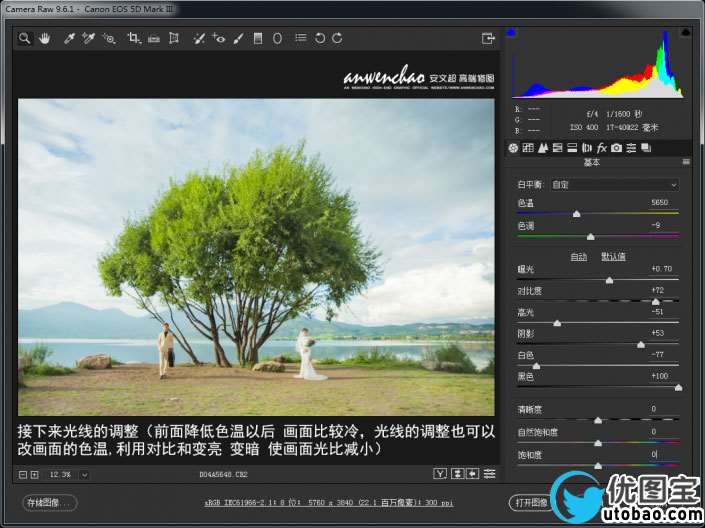
Task: Rotate image 90° clockwise
Action: tap(337, 38)
